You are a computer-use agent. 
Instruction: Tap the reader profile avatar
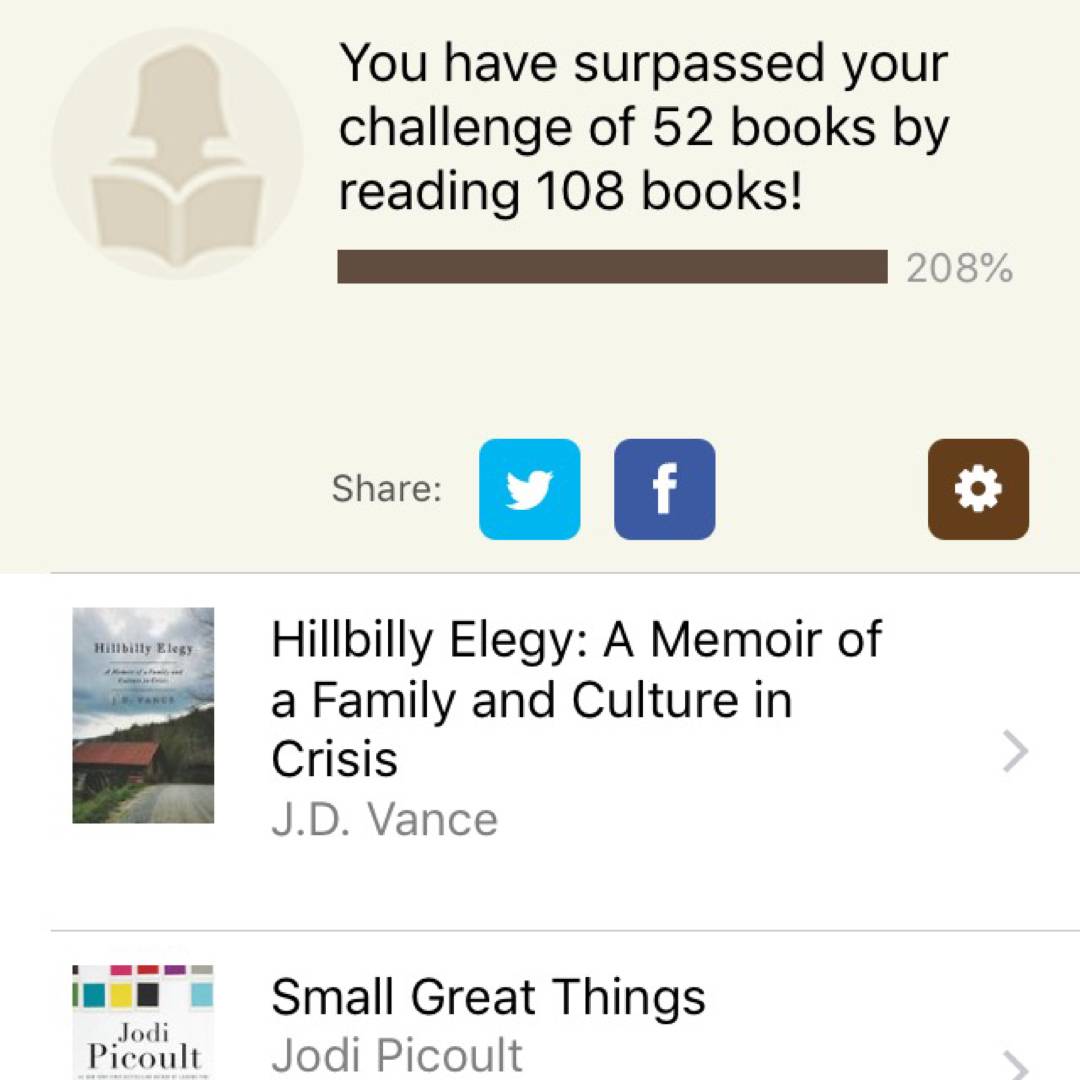click(x=177, y=153)
